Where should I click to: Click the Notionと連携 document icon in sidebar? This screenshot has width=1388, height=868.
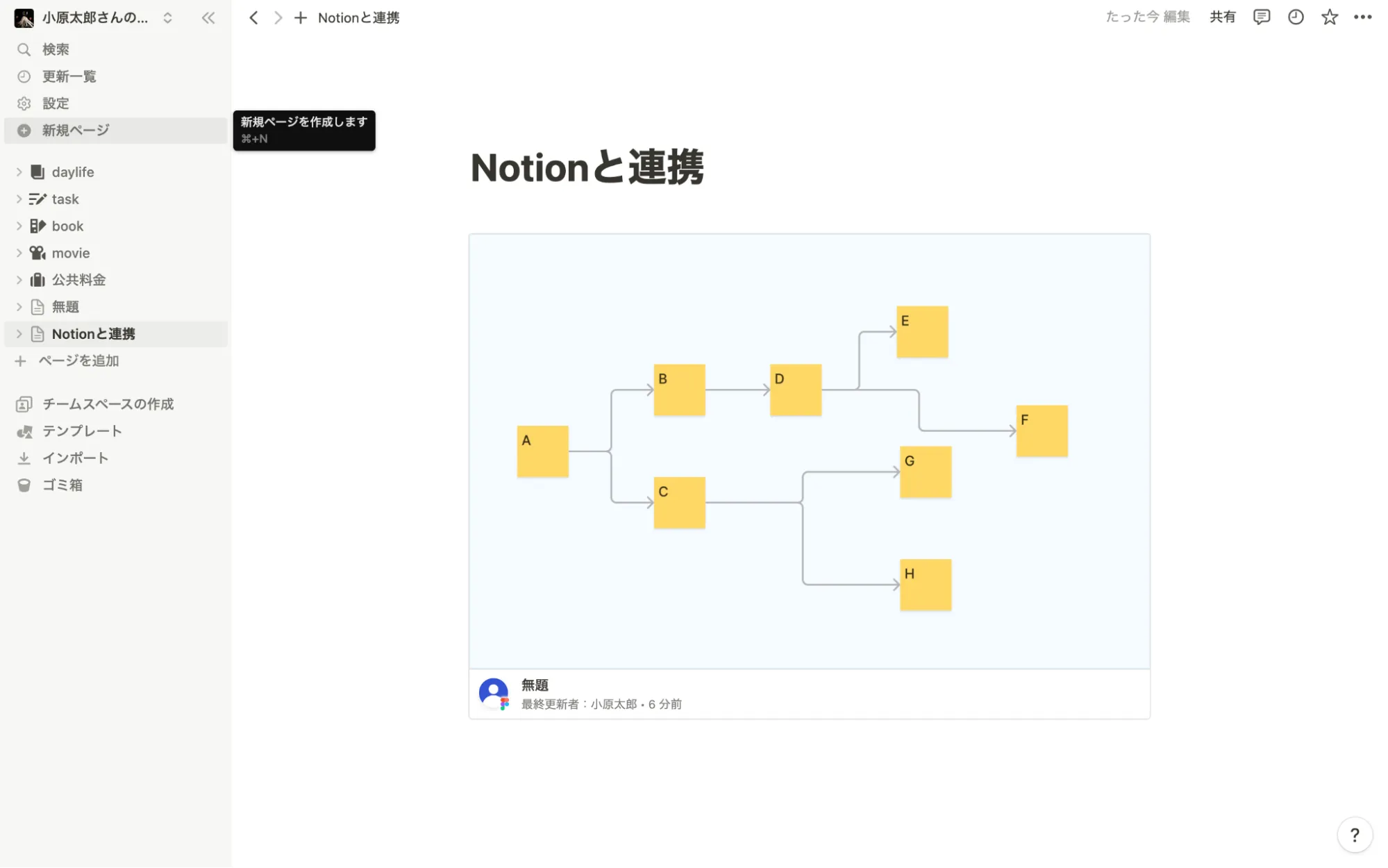coord(37,334)
